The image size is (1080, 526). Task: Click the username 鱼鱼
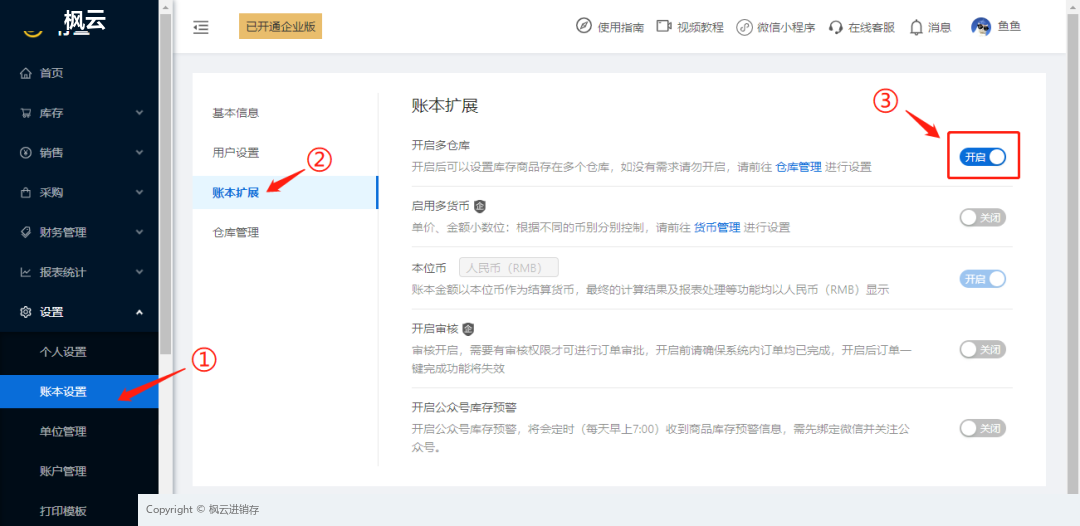1009,27
